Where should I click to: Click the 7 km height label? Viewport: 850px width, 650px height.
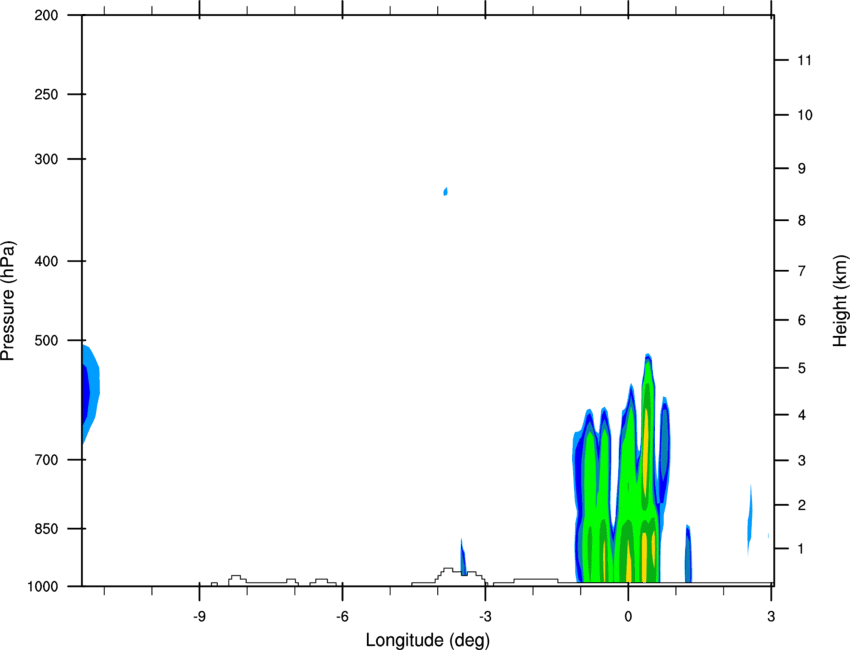(x=802, y=271)
